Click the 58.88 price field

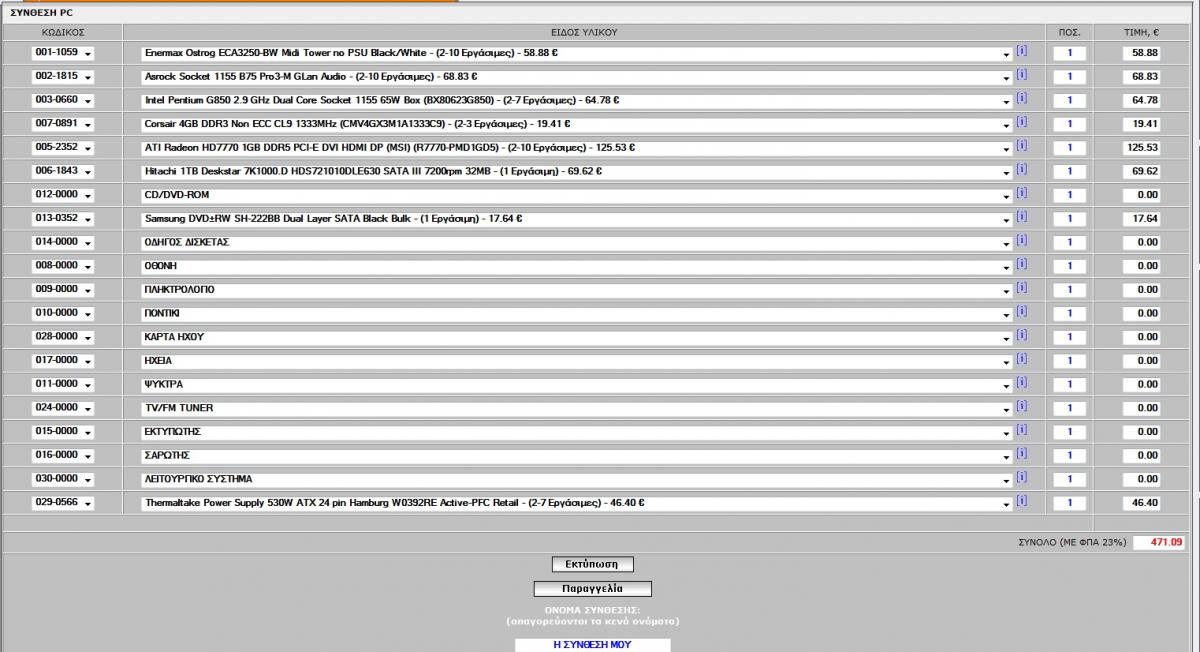point(1142,52)
